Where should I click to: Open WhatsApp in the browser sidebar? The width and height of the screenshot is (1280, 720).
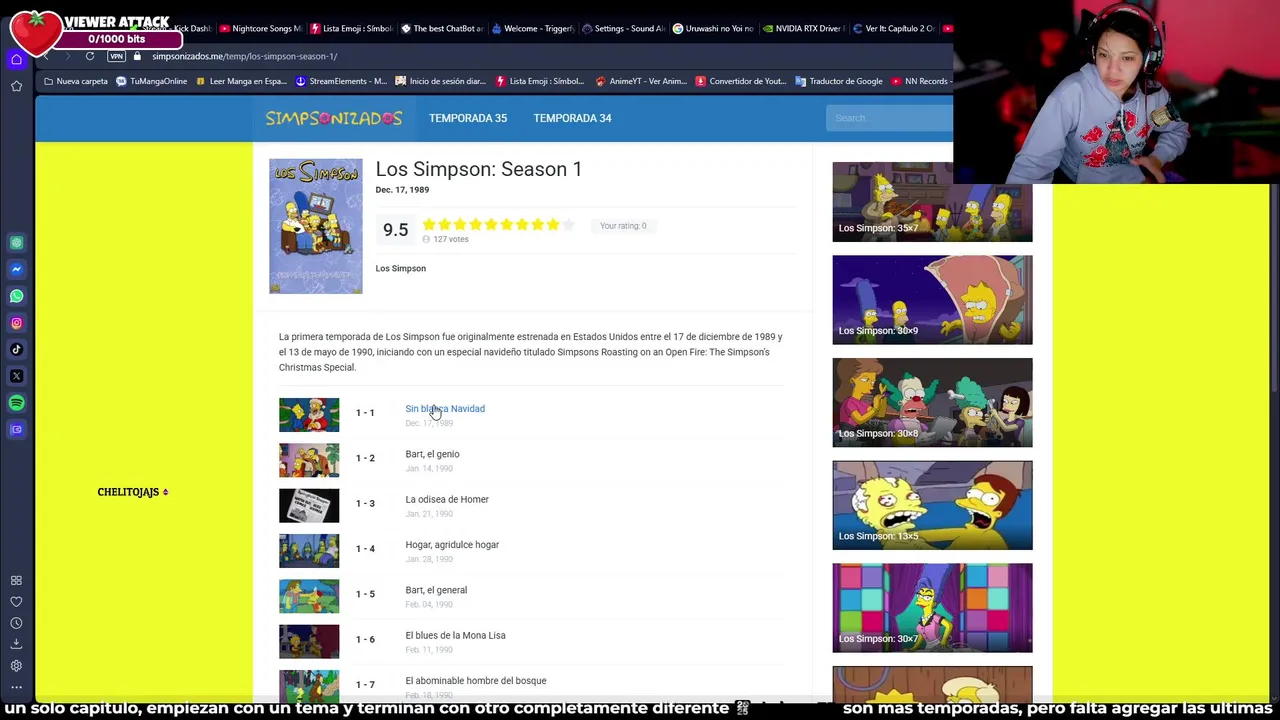16,296
